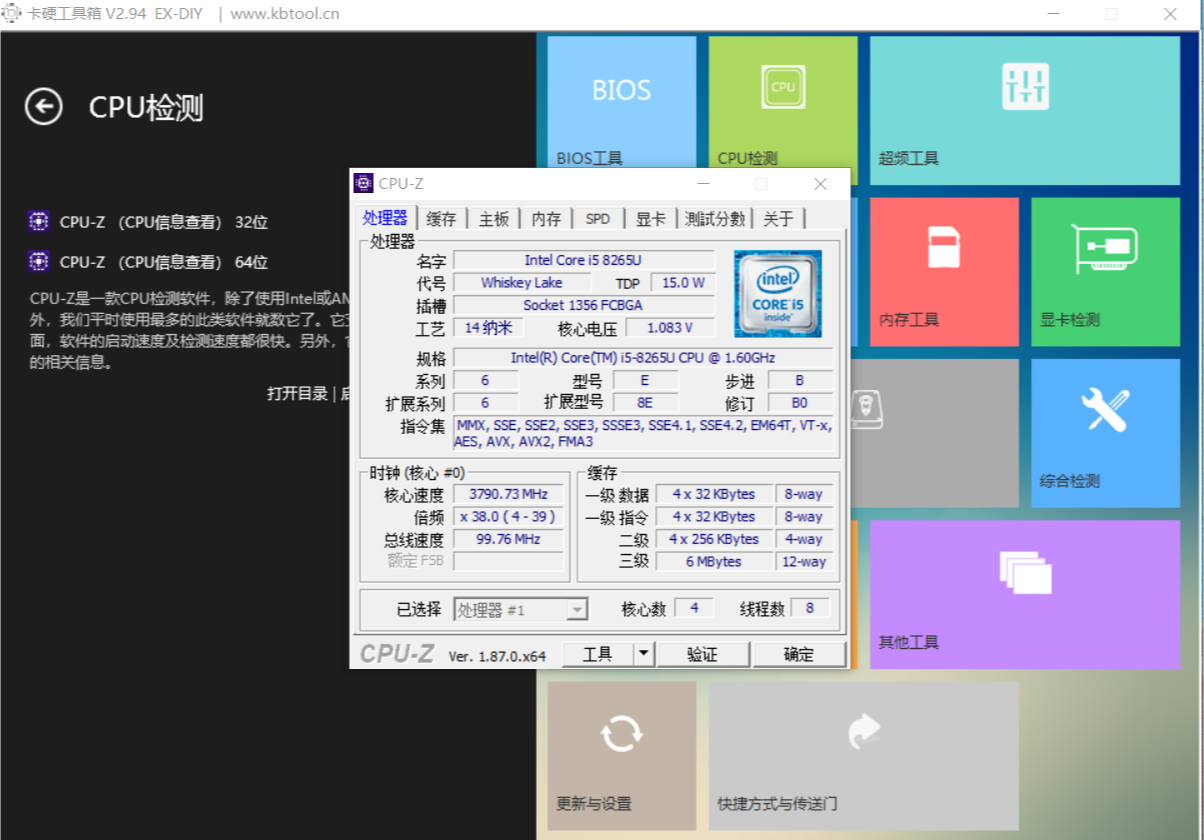Switch to the SPD tab
Image resolution: width=1204 pixels, height=840 pixels.
(598, 219)
